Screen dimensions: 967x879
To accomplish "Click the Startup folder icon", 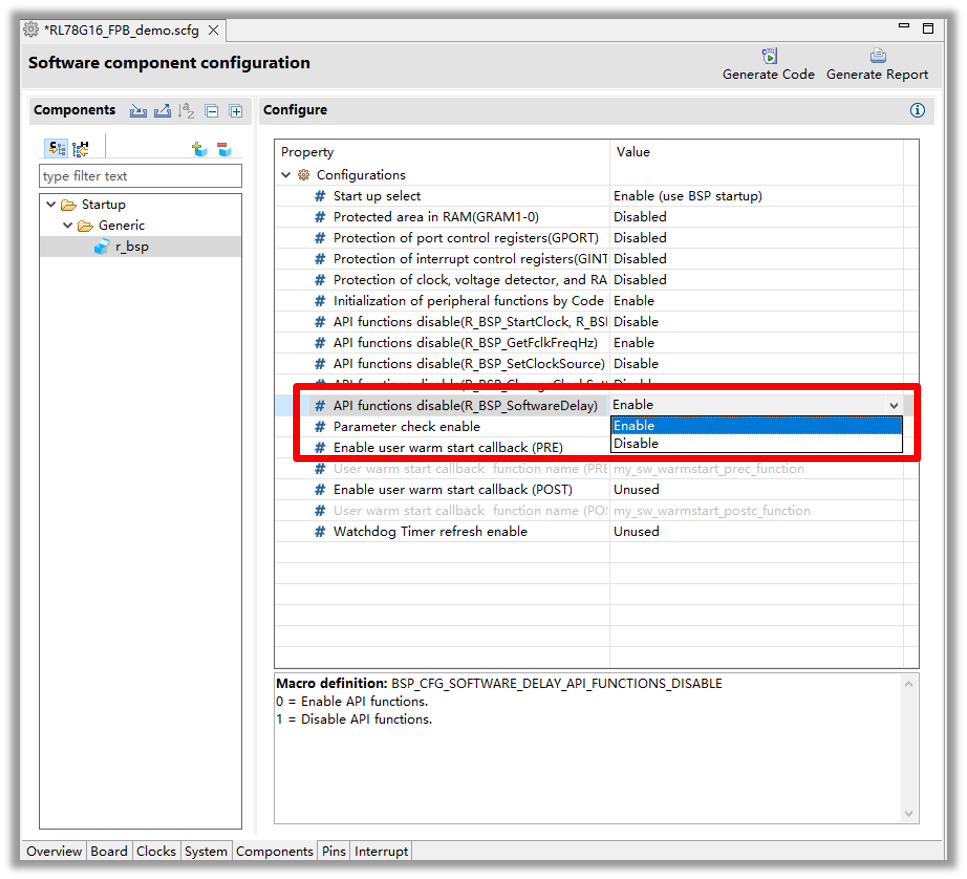I will coord(68,205).
